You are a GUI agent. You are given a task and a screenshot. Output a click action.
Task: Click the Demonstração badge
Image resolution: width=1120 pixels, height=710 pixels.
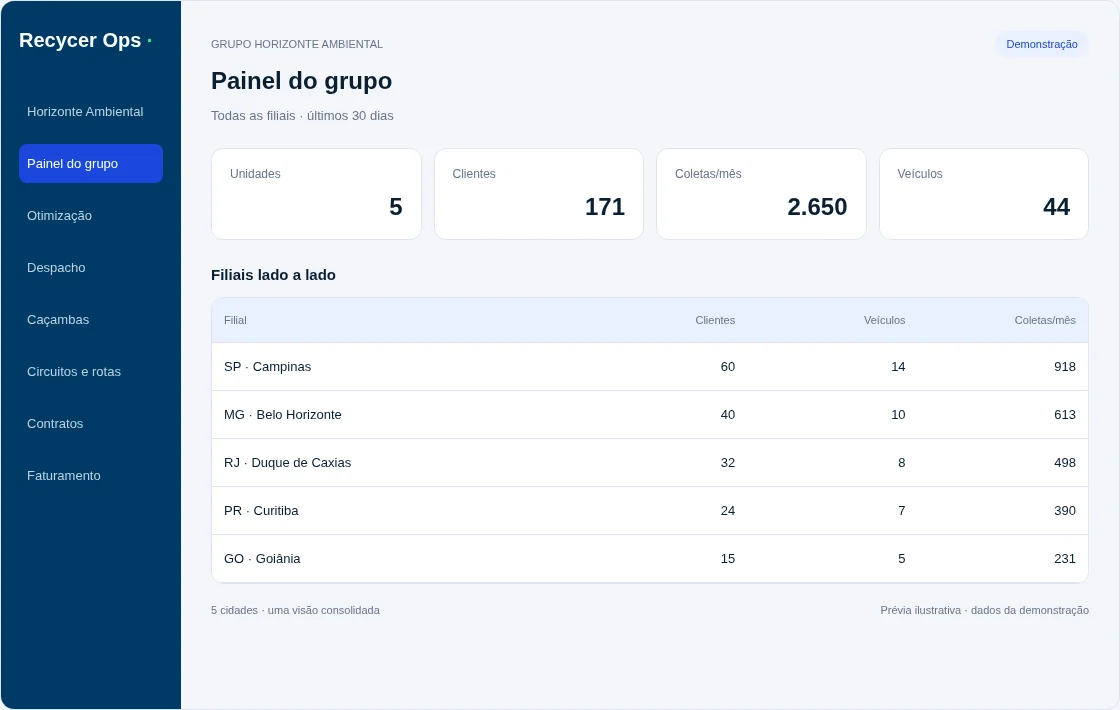[x=1041, y=44]
